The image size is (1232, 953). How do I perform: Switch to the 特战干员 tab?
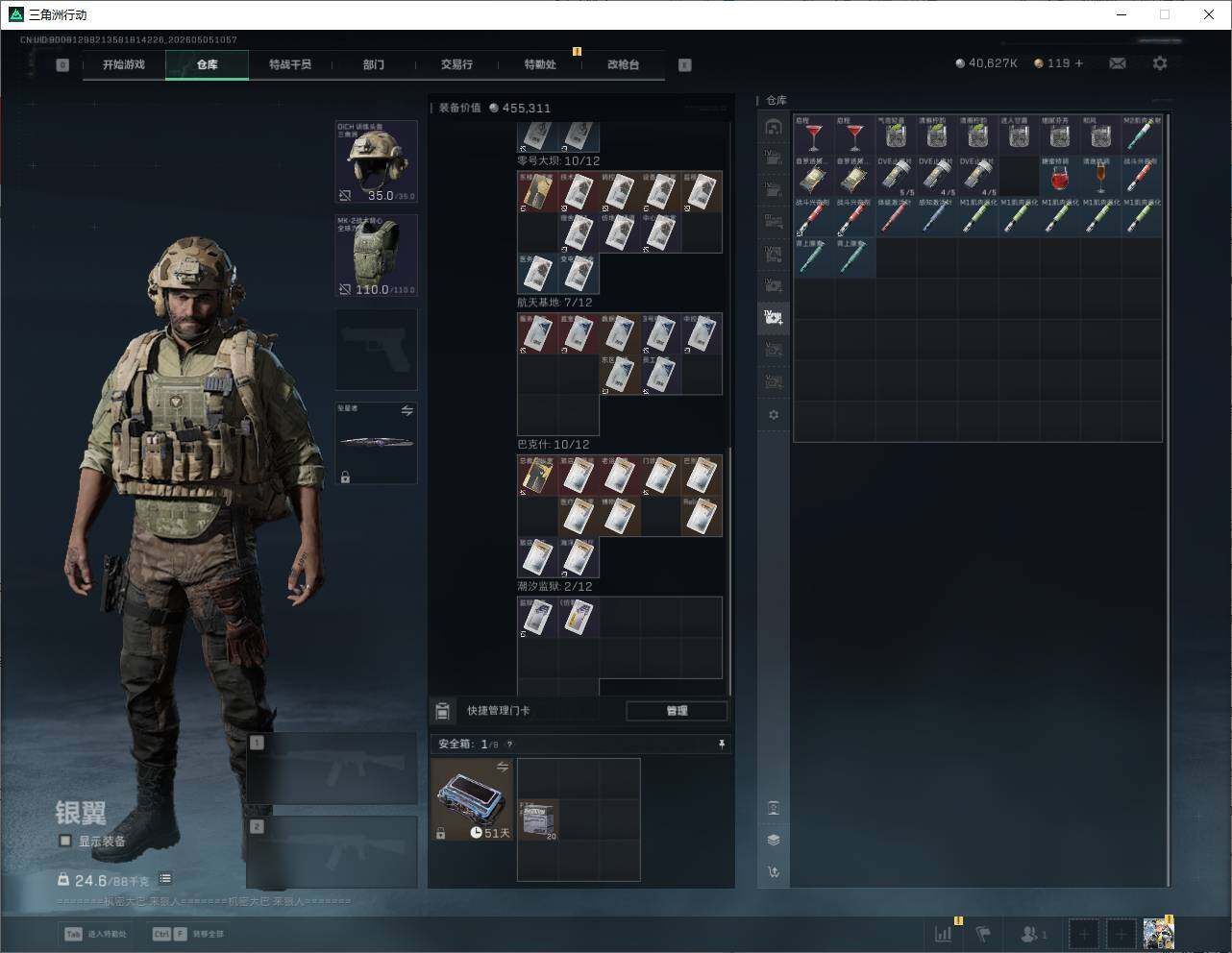coord(290,64)
